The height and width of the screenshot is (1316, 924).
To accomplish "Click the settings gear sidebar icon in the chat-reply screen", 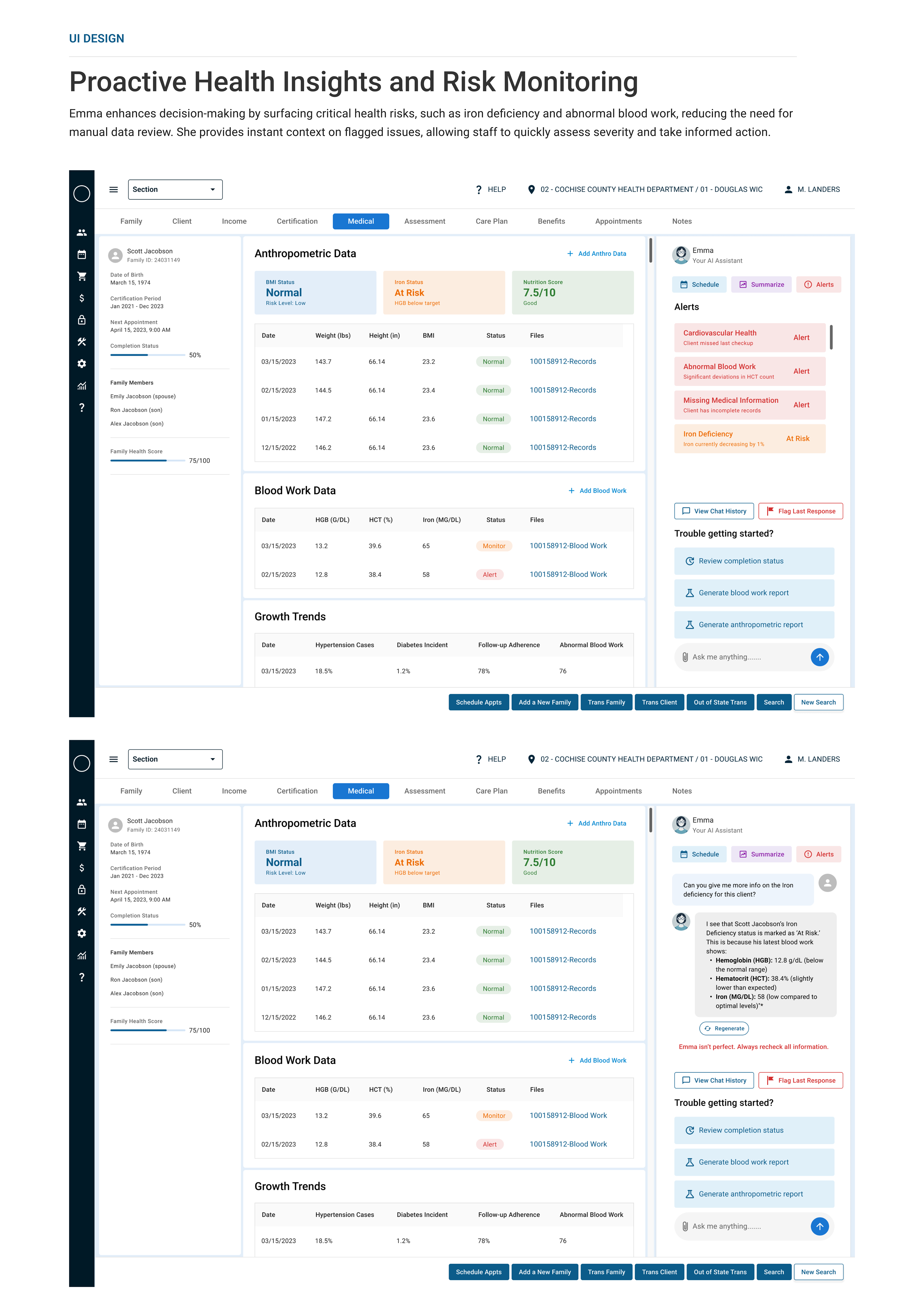I will pos(81,934).
